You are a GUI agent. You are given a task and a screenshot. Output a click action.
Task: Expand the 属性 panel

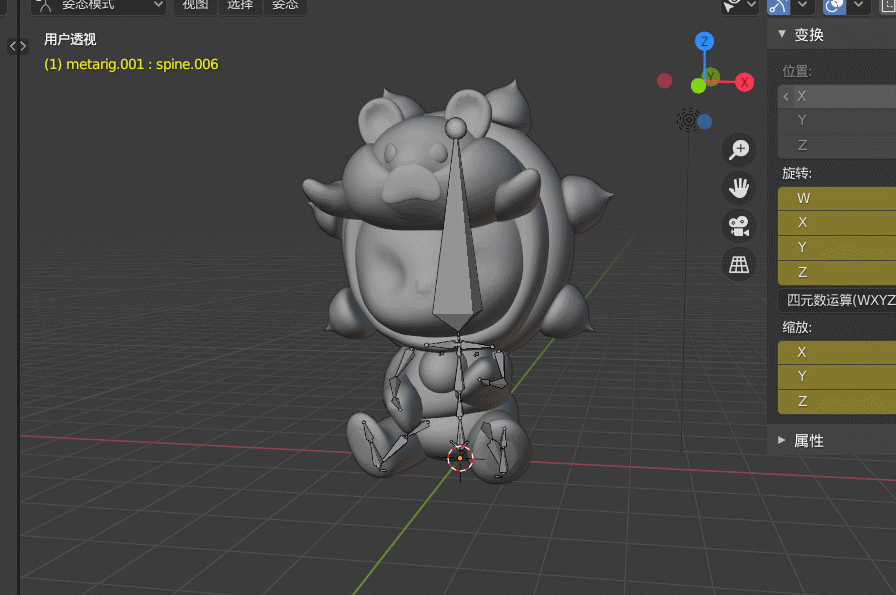(x=782, y=440)
